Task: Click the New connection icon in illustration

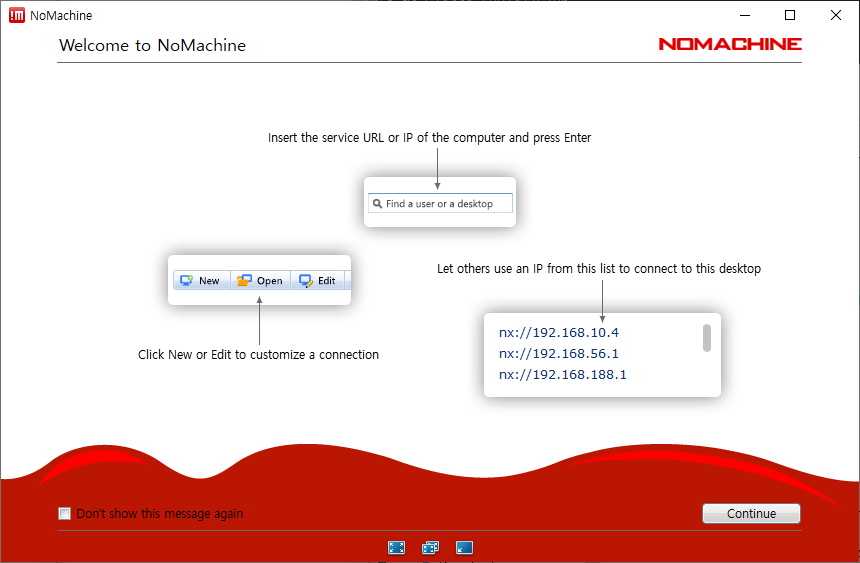Action: tap(186, 280)
